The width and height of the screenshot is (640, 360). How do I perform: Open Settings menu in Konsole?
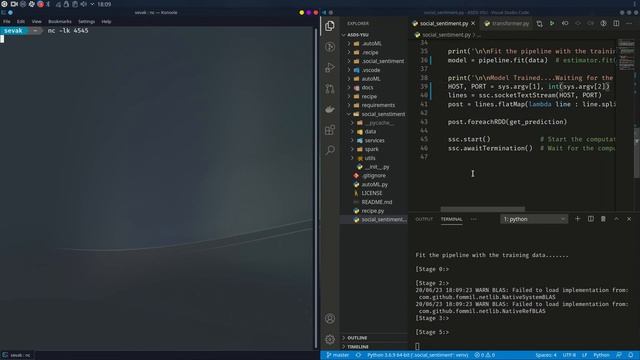pos(86,21)
